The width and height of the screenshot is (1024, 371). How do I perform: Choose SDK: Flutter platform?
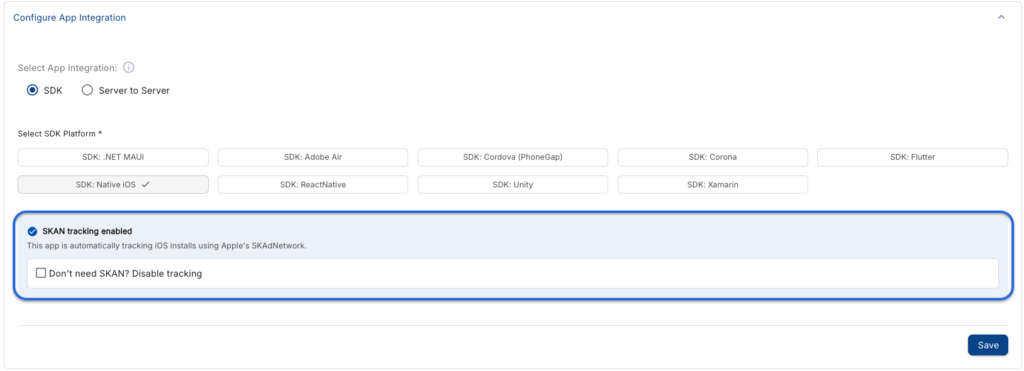coord(912,157)
